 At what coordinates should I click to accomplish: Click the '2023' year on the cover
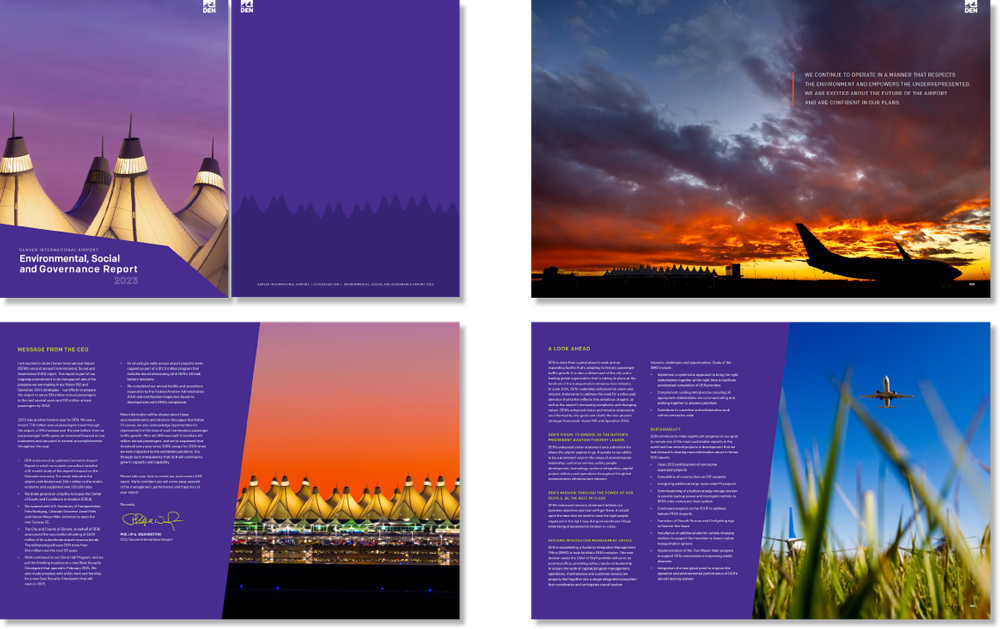126,280
